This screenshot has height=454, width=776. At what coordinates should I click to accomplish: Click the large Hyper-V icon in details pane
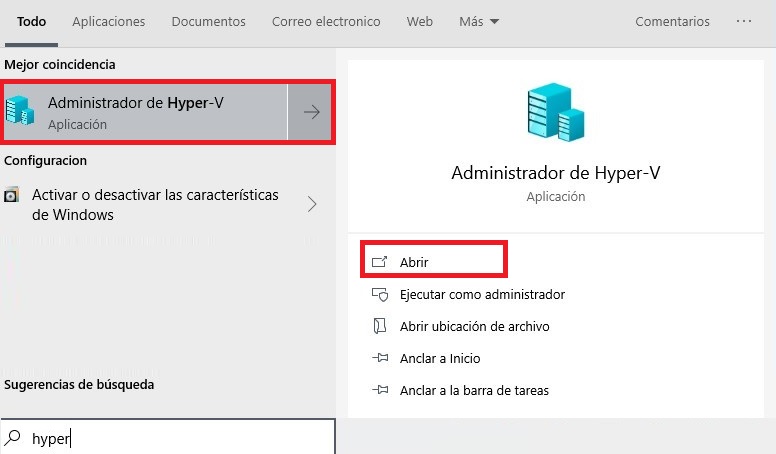(x=556, y=112)
